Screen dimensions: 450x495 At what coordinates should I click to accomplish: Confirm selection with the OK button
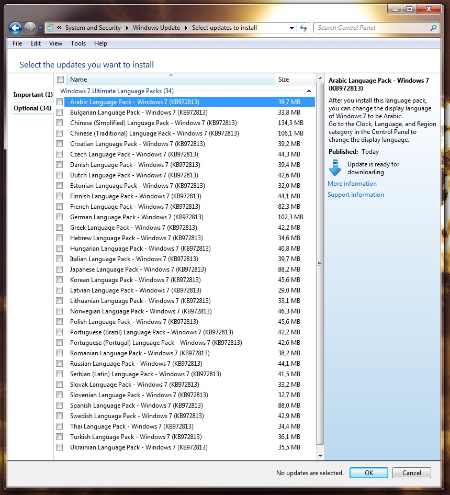pyautogui.click(x=369, y=473)
